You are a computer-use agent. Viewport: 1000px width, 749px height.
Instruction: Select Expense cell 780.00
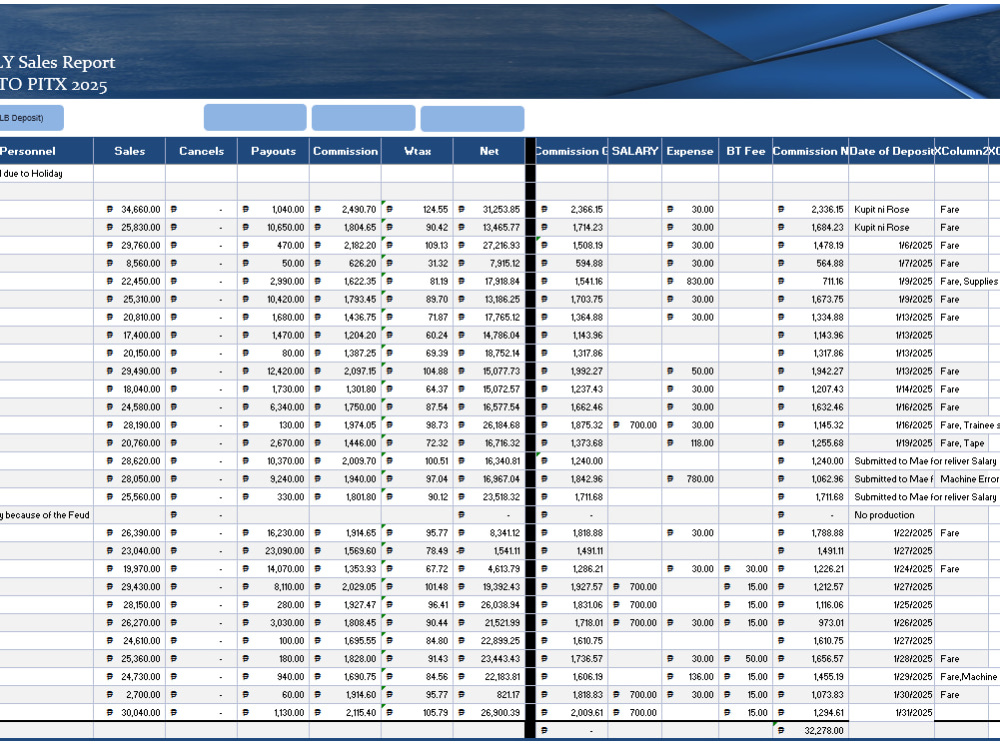[690, 479]
